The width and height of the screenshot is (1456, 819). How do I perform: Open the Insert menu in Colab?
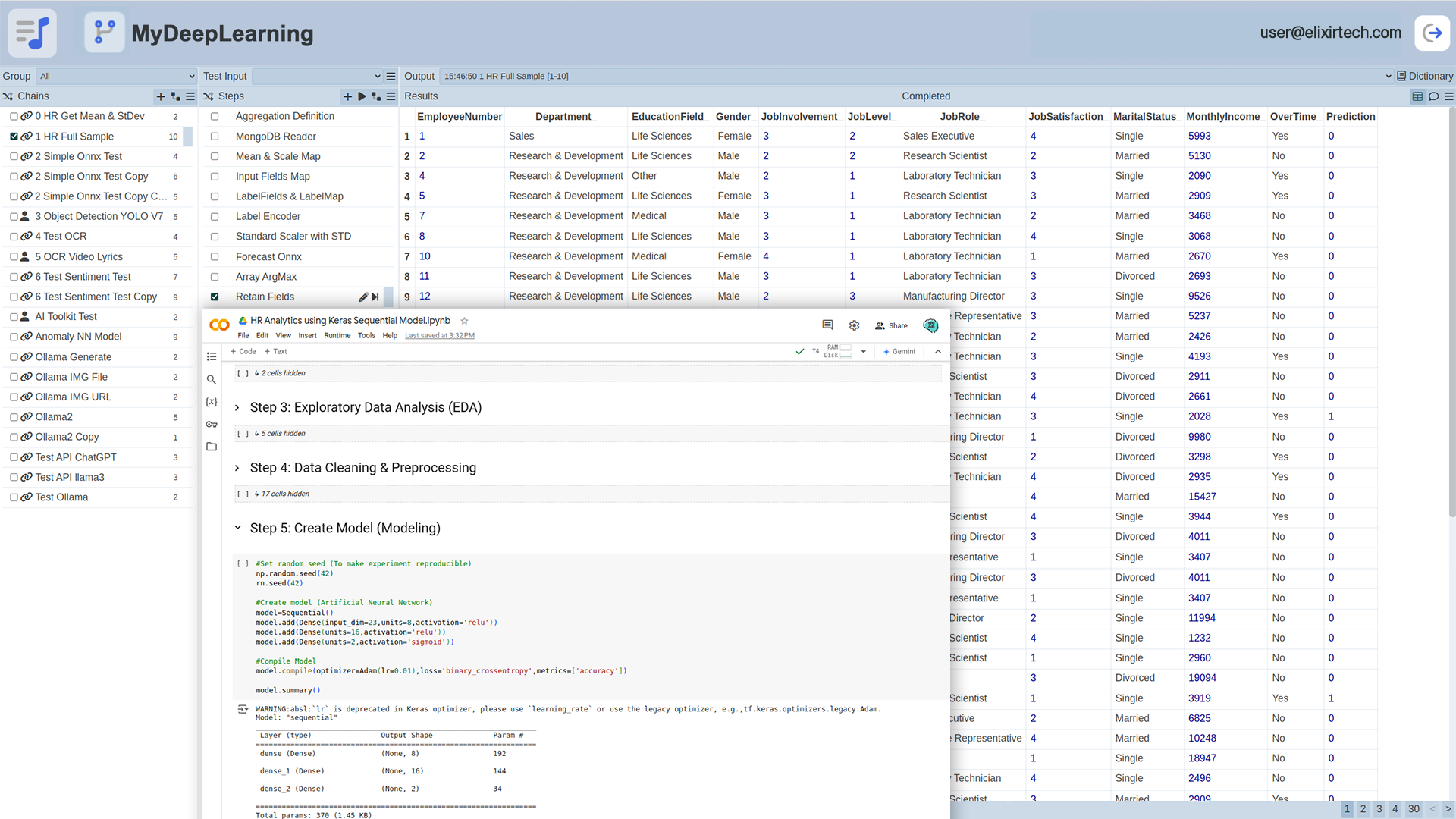[307, 335]
